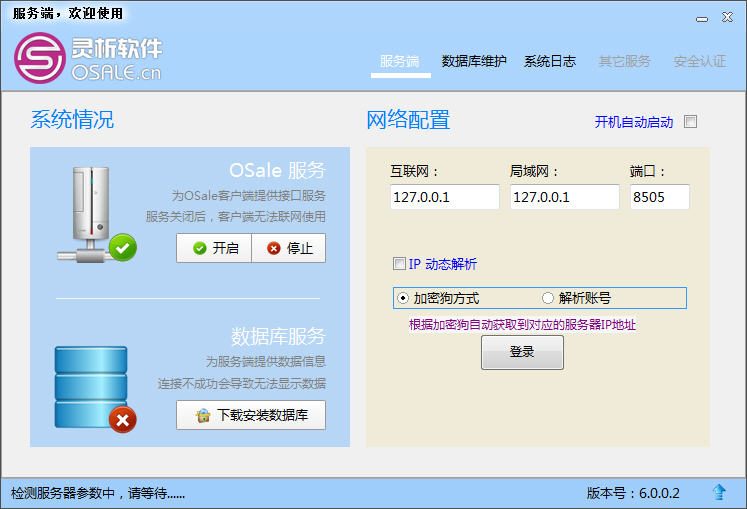Select the 加密狗方式 radio option

[403, 298]
